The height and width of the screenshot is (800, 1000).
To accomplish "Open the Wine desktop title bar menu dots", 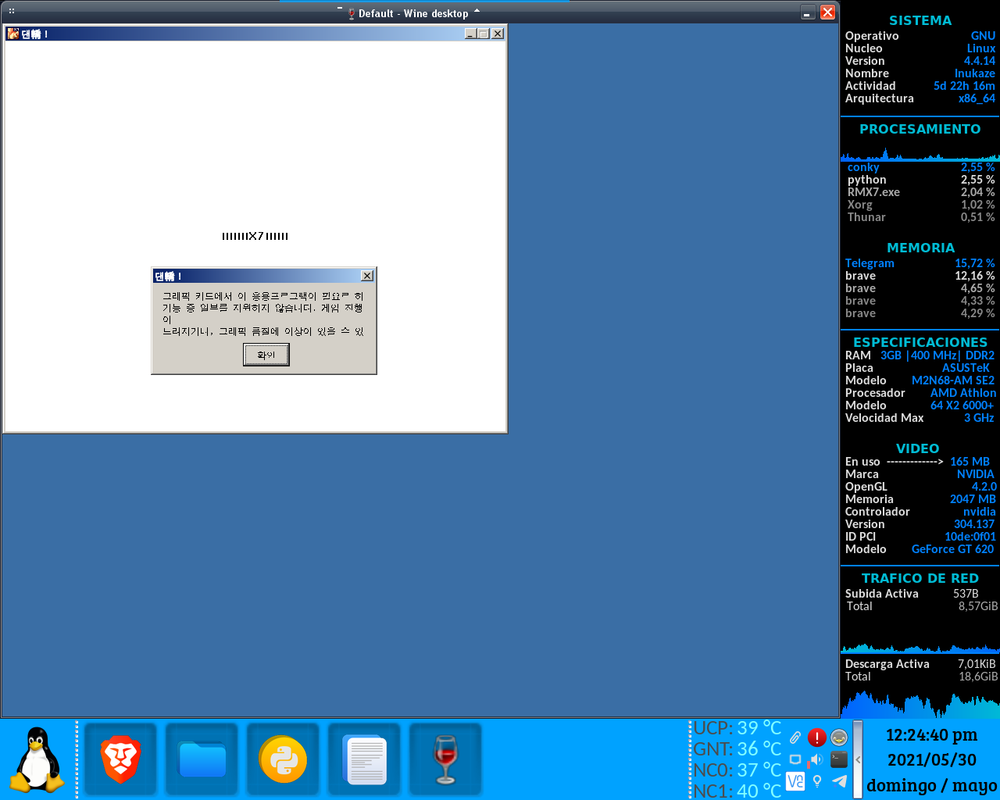I will point(11,11).
